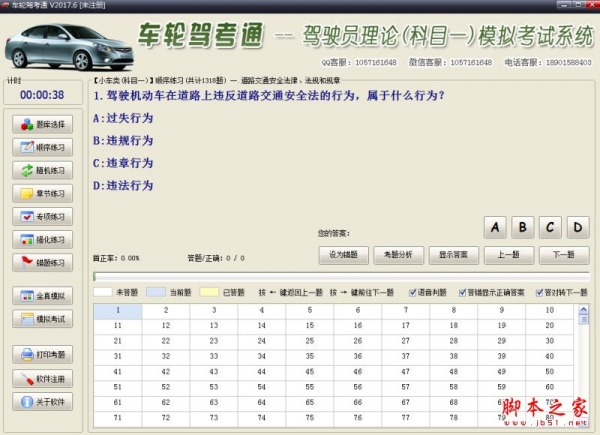Viewport: 600px width, 435px height.
Task: Select question 71 cell in grid
Action: click(118, 418)
